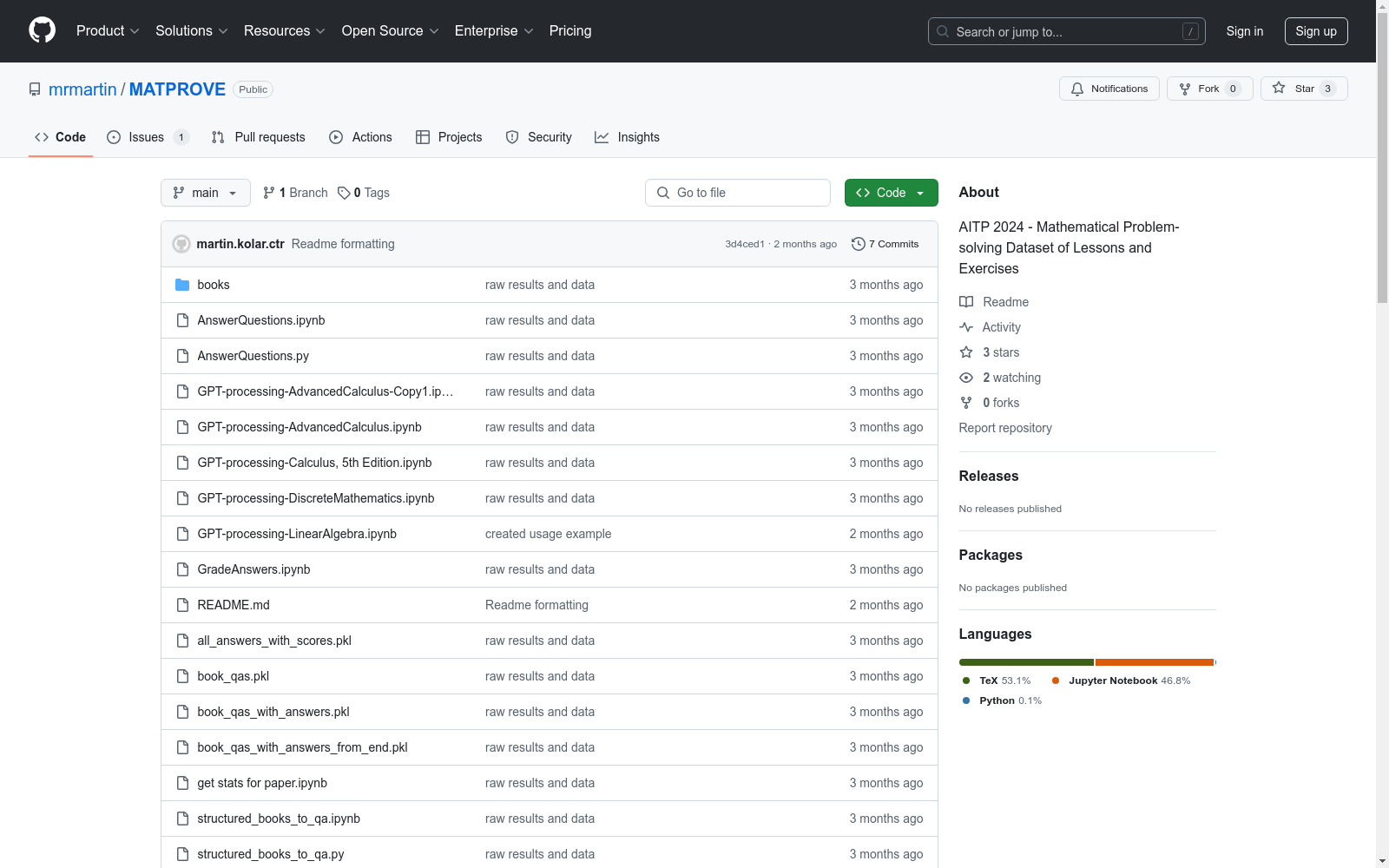Screen dimensions: 1389x868
Task: Open the GPT-processing-Calculus, 5th Edition.ipynb file
Action: (x=314, y=463)
